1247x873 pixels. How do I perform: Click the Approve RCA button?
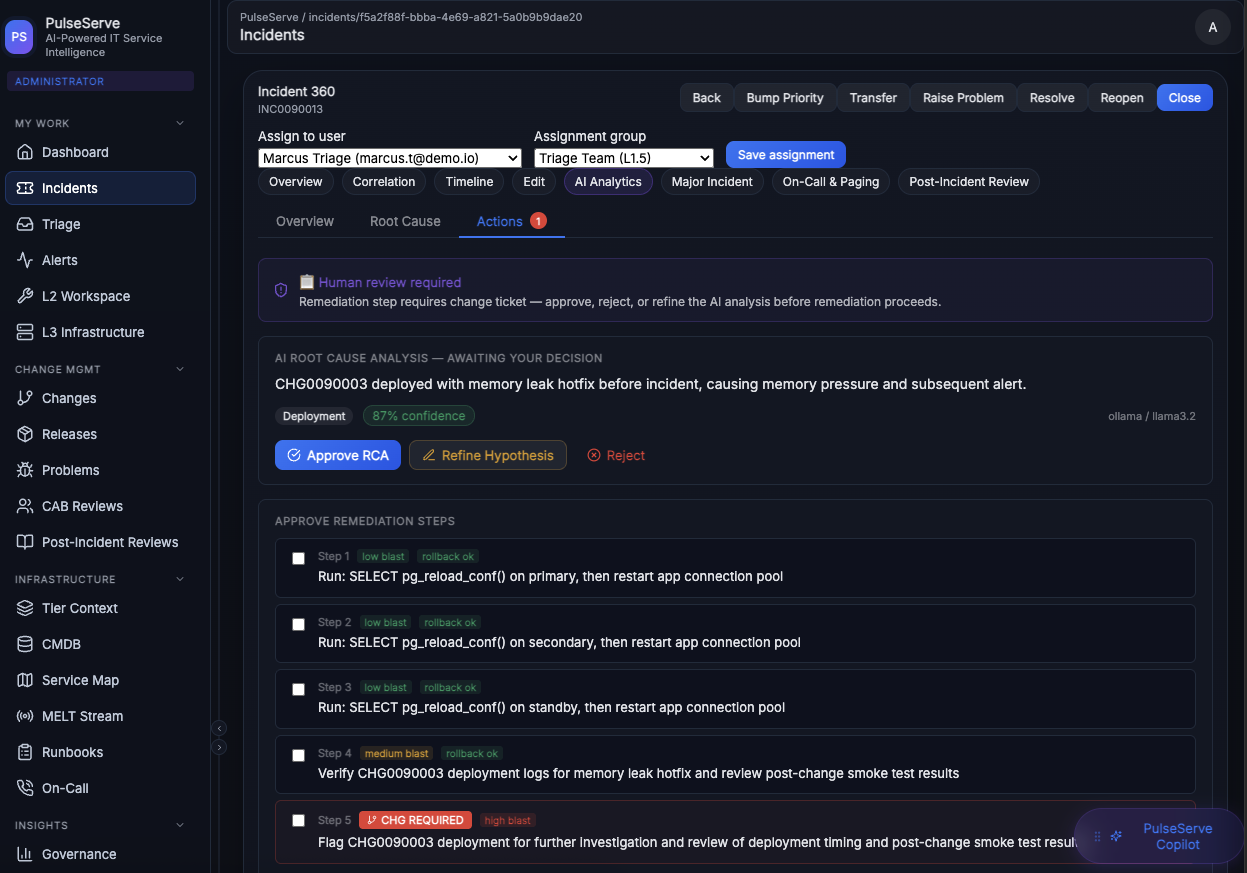point(338,455)
